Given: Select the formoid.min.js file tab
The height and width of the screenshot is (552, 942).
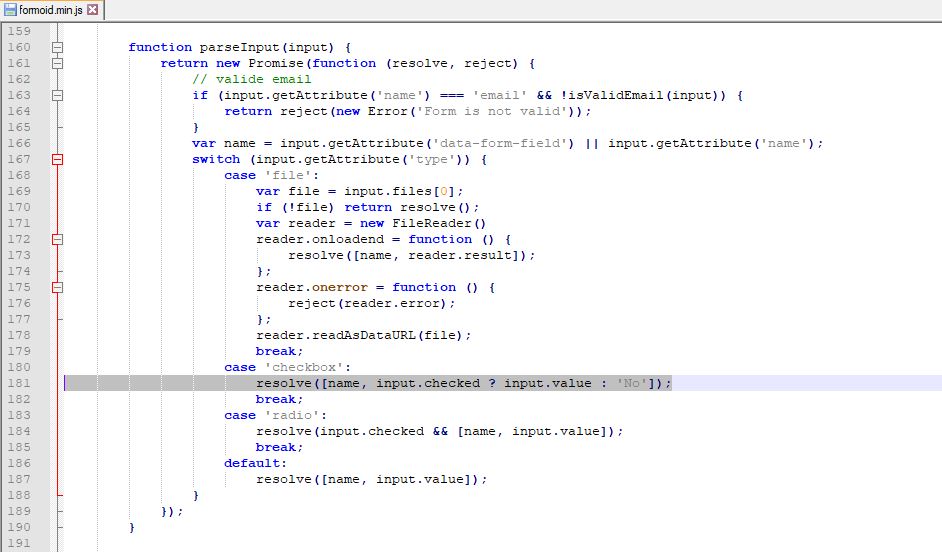Looking at the screenshot, I should point(50,10).
